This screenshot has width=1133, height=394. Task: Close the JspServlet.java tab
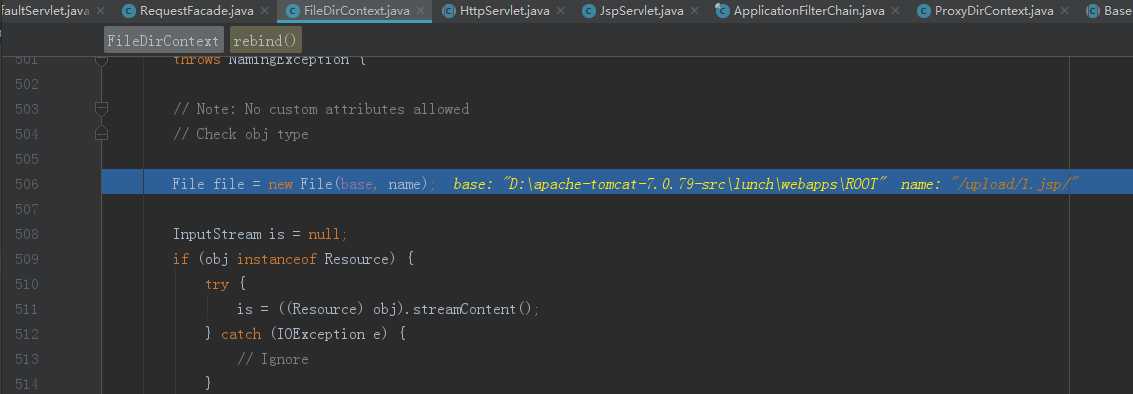pos(694,12)
